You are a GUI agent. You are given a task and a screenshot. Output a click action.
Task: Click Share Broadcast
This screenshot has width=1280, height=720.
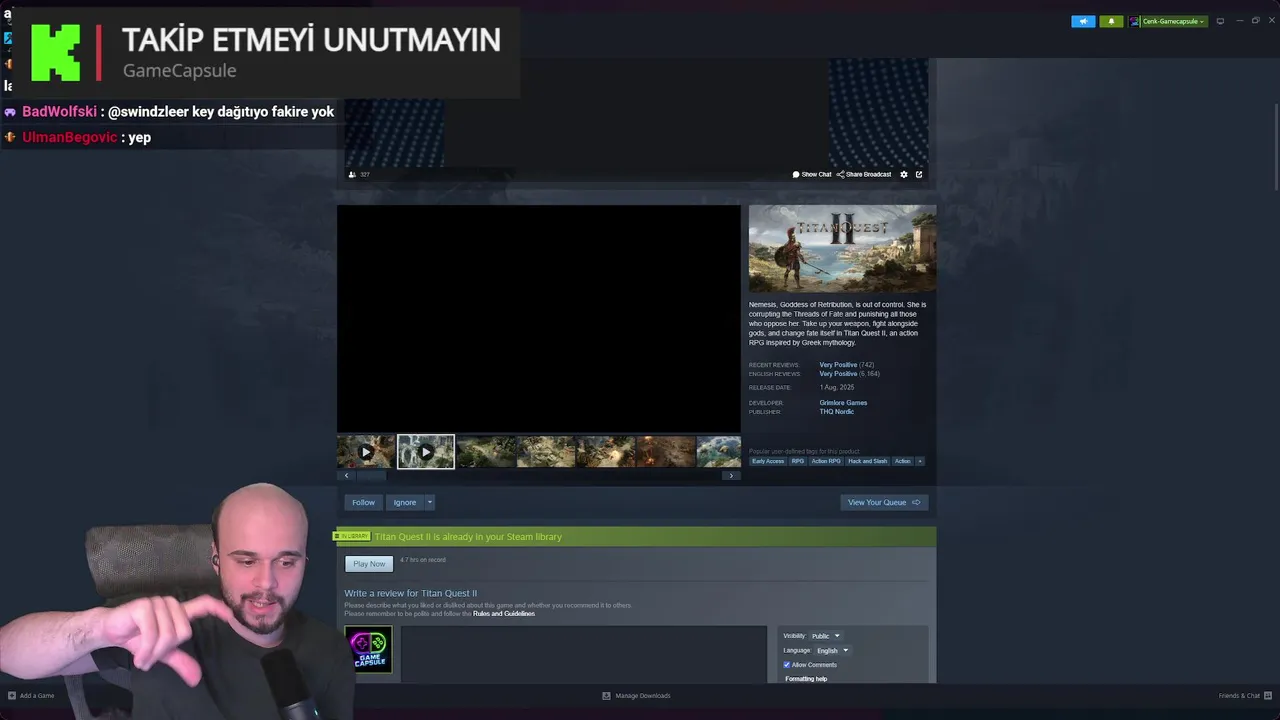pos(864,174)
